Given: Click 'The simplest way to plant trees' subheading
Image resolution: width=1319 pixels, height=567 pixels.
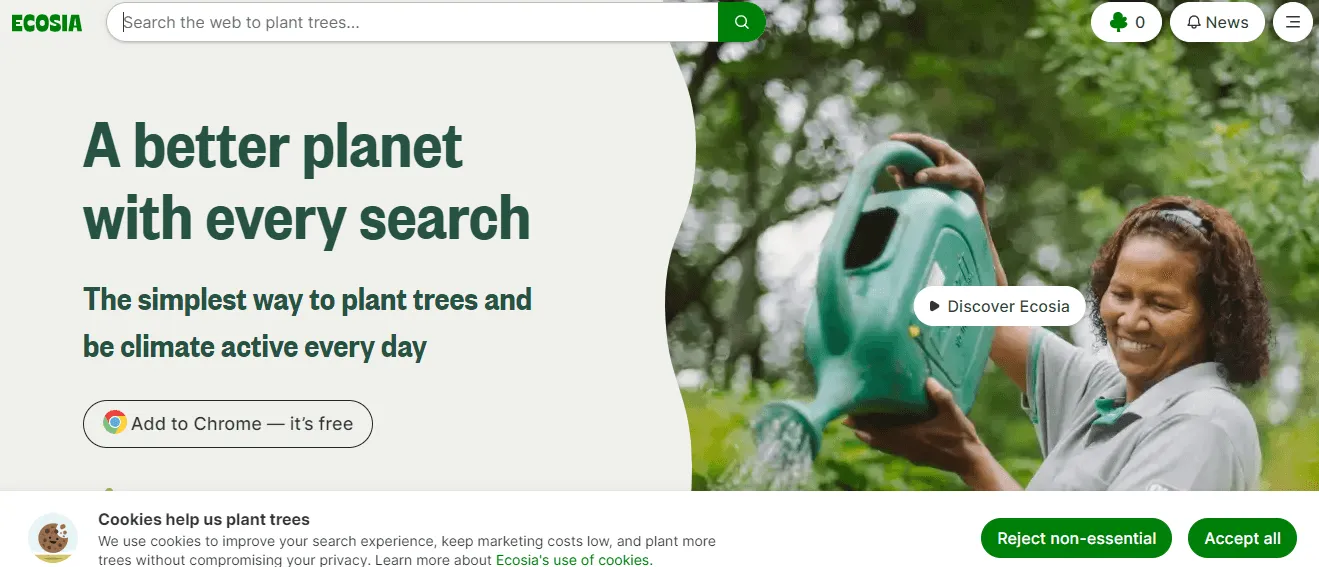Looking at the screenshot, I should 307,323.
